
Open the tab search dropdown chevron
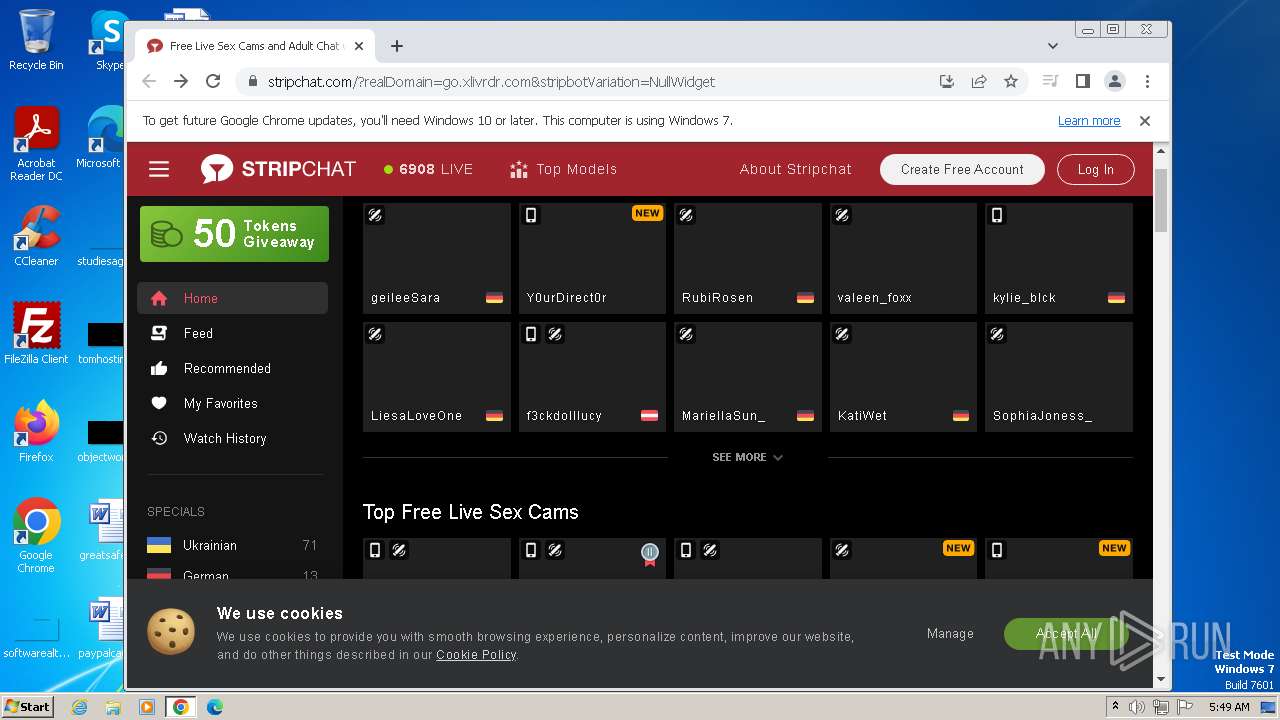(1053, 46)
